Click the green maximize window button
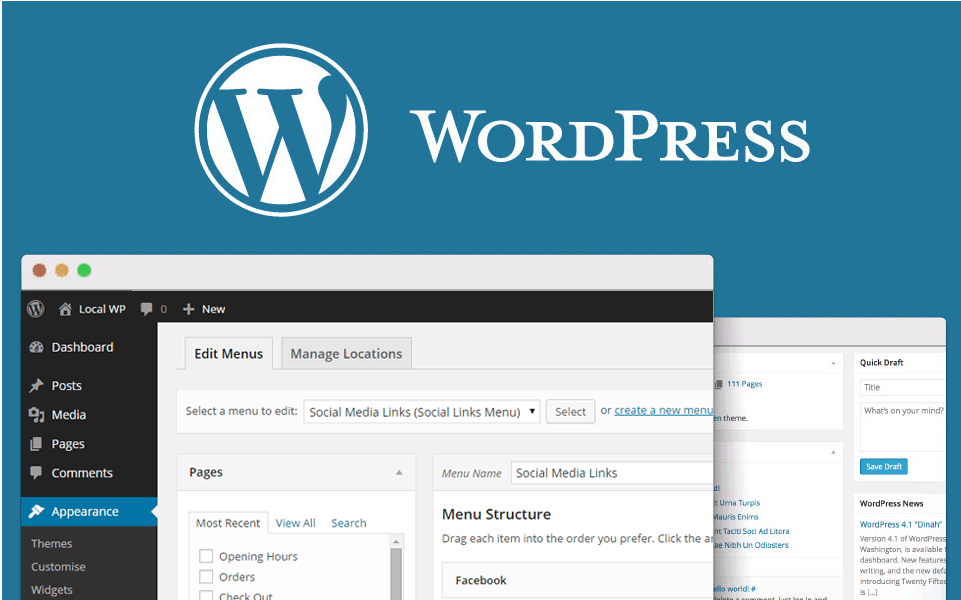The image size is (961, 600). (x=84, y=270)
